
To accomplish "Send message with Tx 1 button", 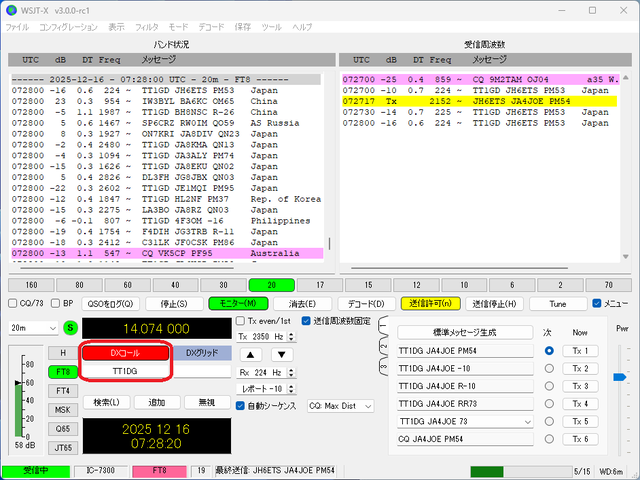I will (x=580, y=351).
